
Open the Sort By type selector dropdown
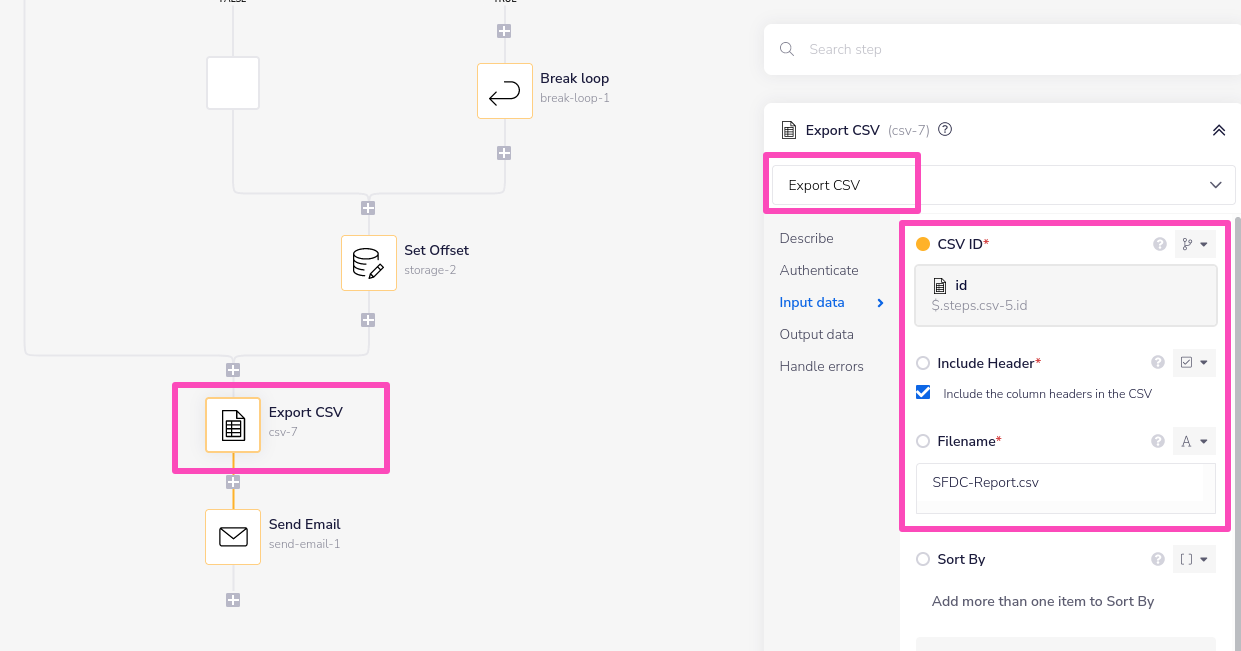pos(1194,559)
